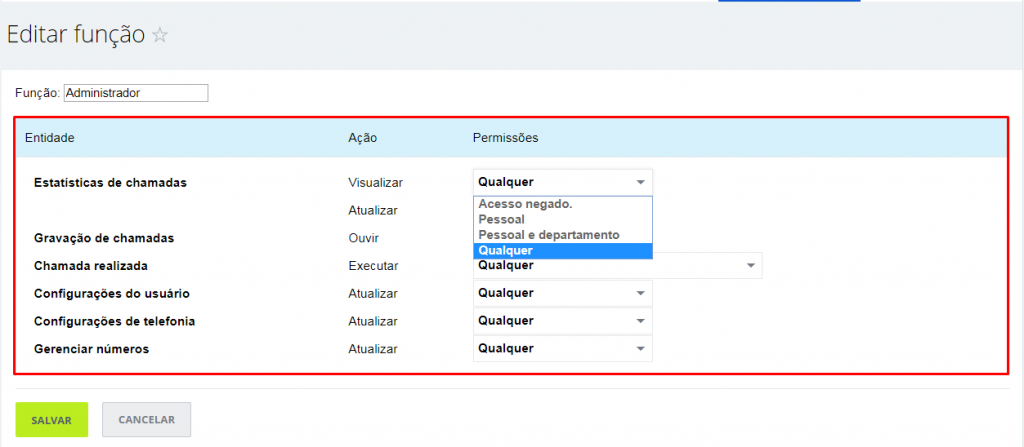Expand Chamada realizada Executar permission dropdown

click(x=617, y=266)
